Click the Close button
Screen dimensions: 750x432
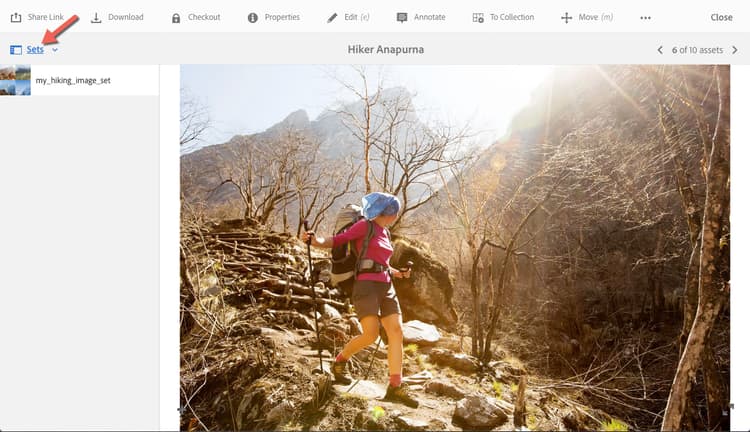721,17
